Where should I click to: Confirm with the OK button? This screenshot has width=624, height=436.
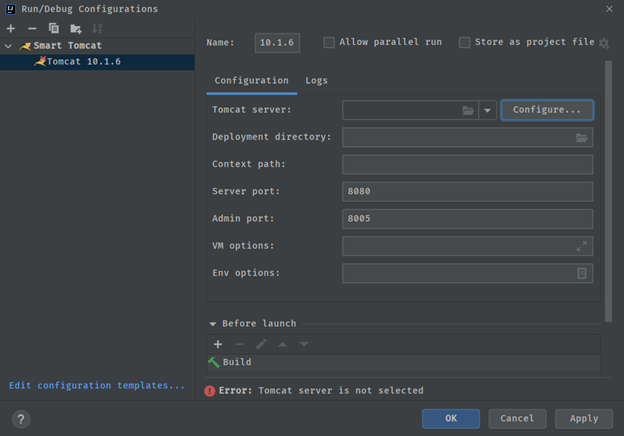point(451,418)
